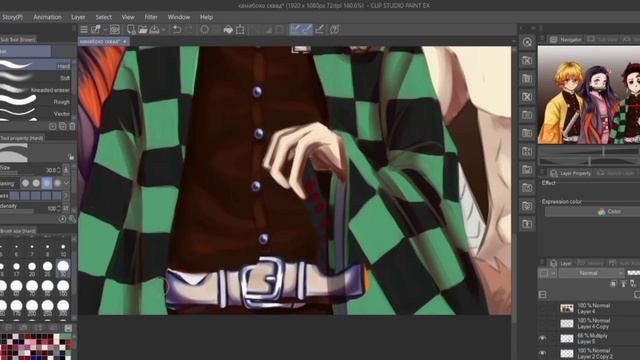Image resolution: width=640 pixels, height=360 pixels.
Task: Click the clear/circle icon in command bar
Action: click(x=204, y=29)
